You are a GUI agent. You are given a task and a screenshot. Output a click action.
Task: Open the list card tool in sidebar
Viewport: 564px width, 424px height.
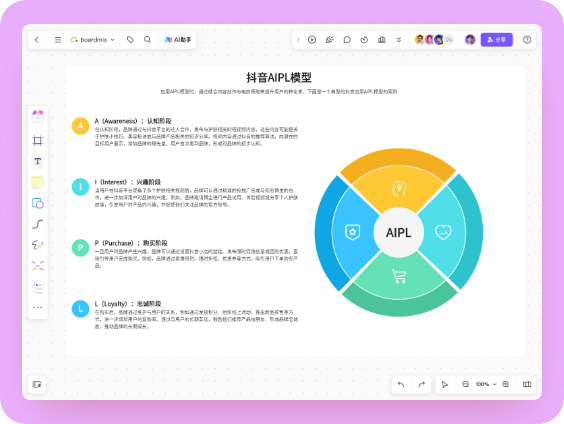point(38,287)
